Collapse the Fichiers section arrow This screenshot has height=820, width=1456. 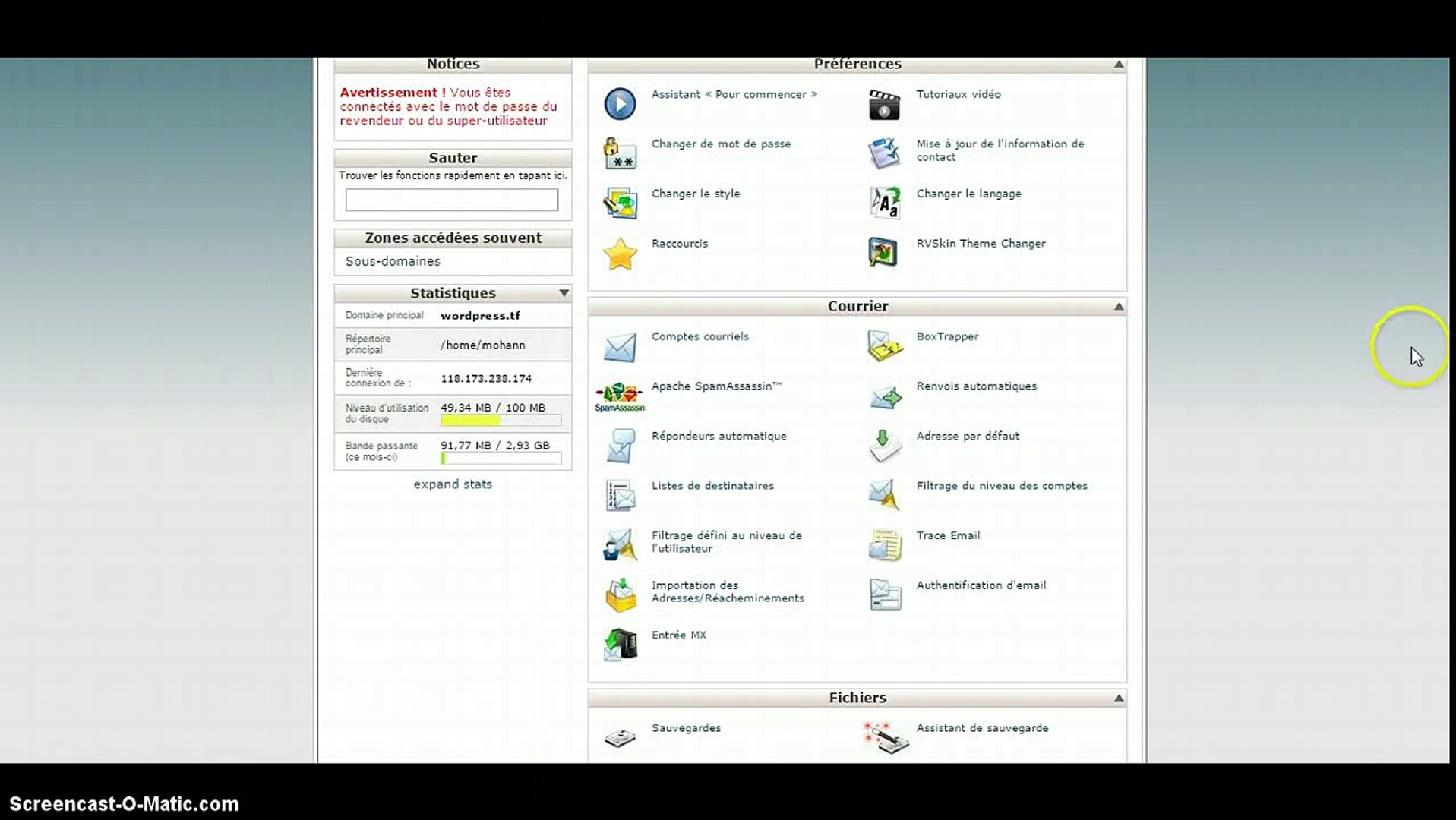point(1118,699)
